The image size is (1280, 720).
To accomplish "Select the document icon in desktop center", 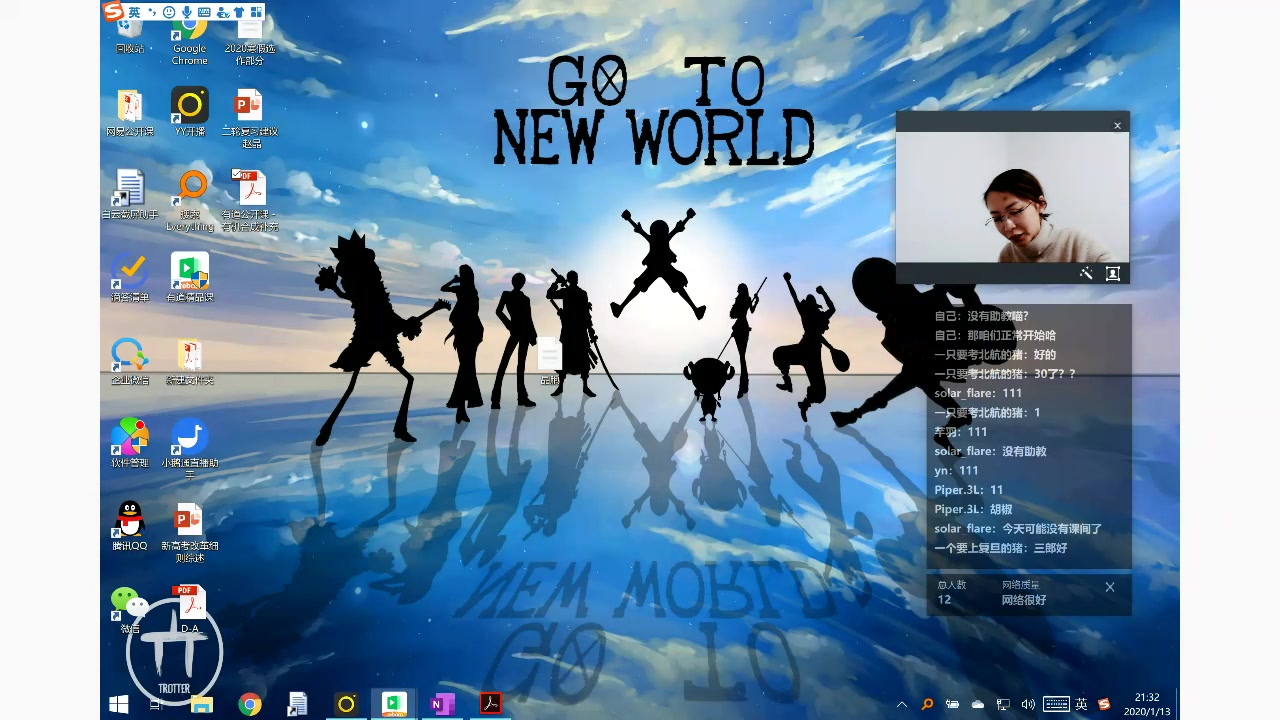I will [550, 361].
